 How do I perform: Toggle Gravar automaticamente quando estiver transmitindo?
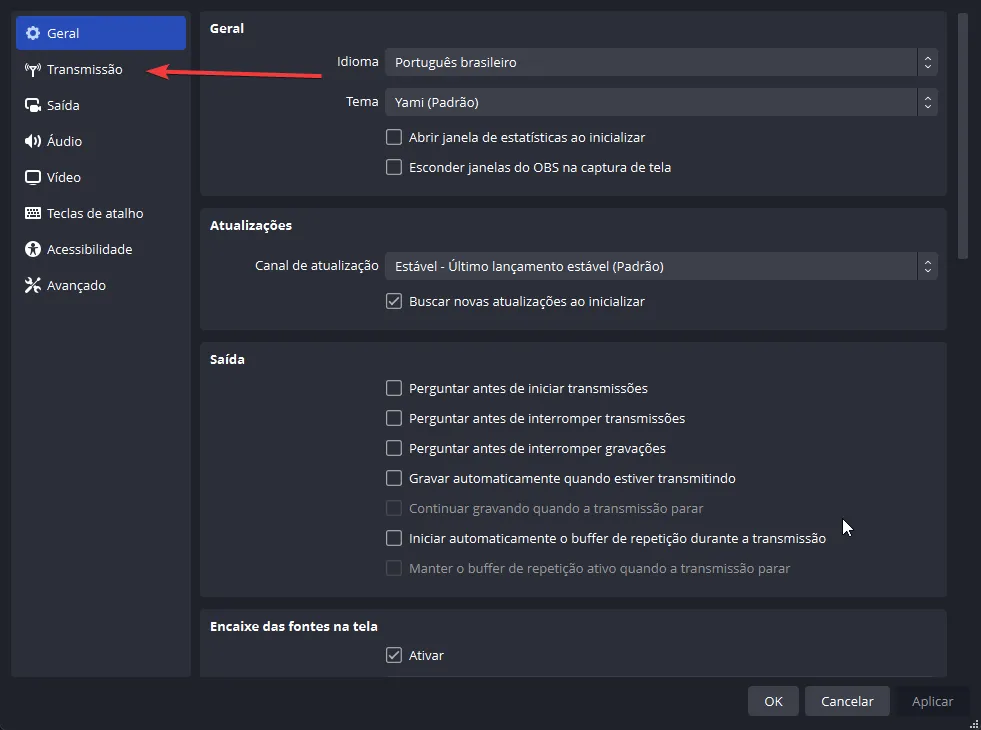tap(394, 478)
